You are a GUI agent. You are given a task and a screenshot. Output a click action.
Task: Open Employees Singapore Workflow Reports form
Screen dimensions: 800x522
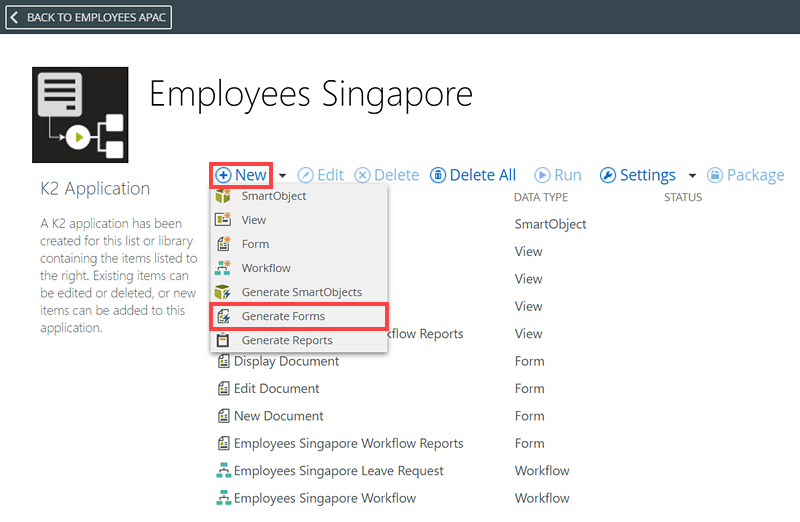tap(348, 443)
